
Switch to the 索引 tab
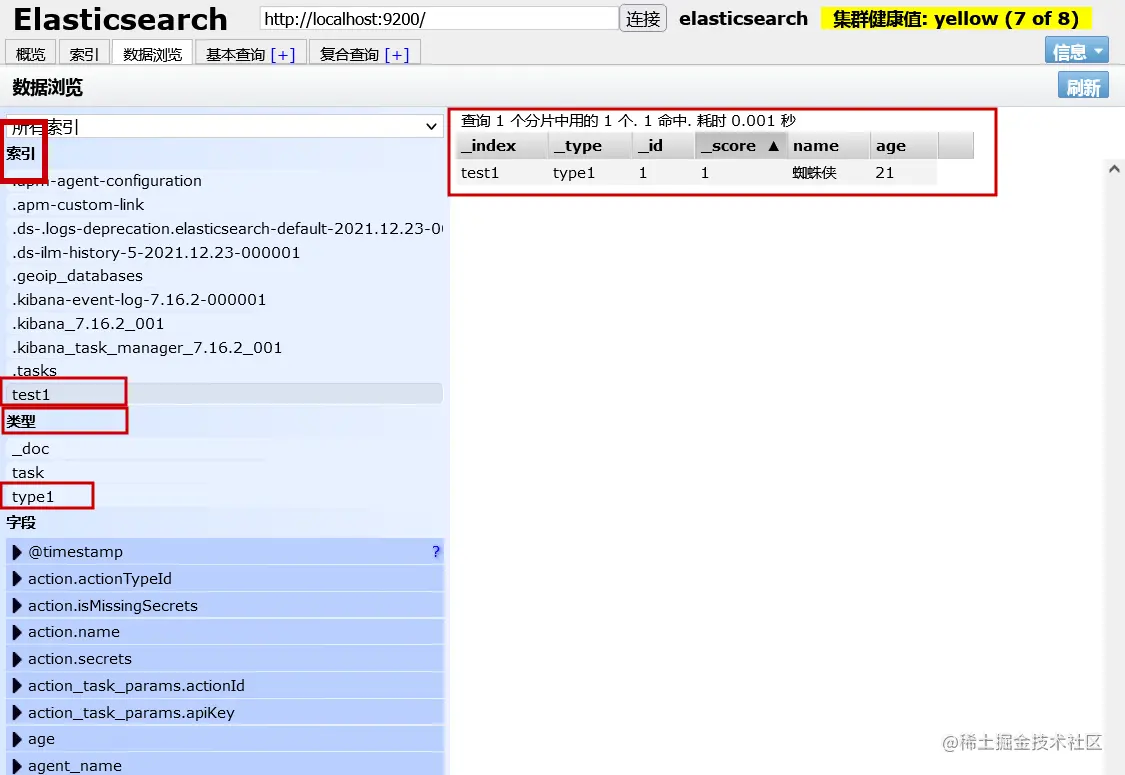click(x=84, y=54)
